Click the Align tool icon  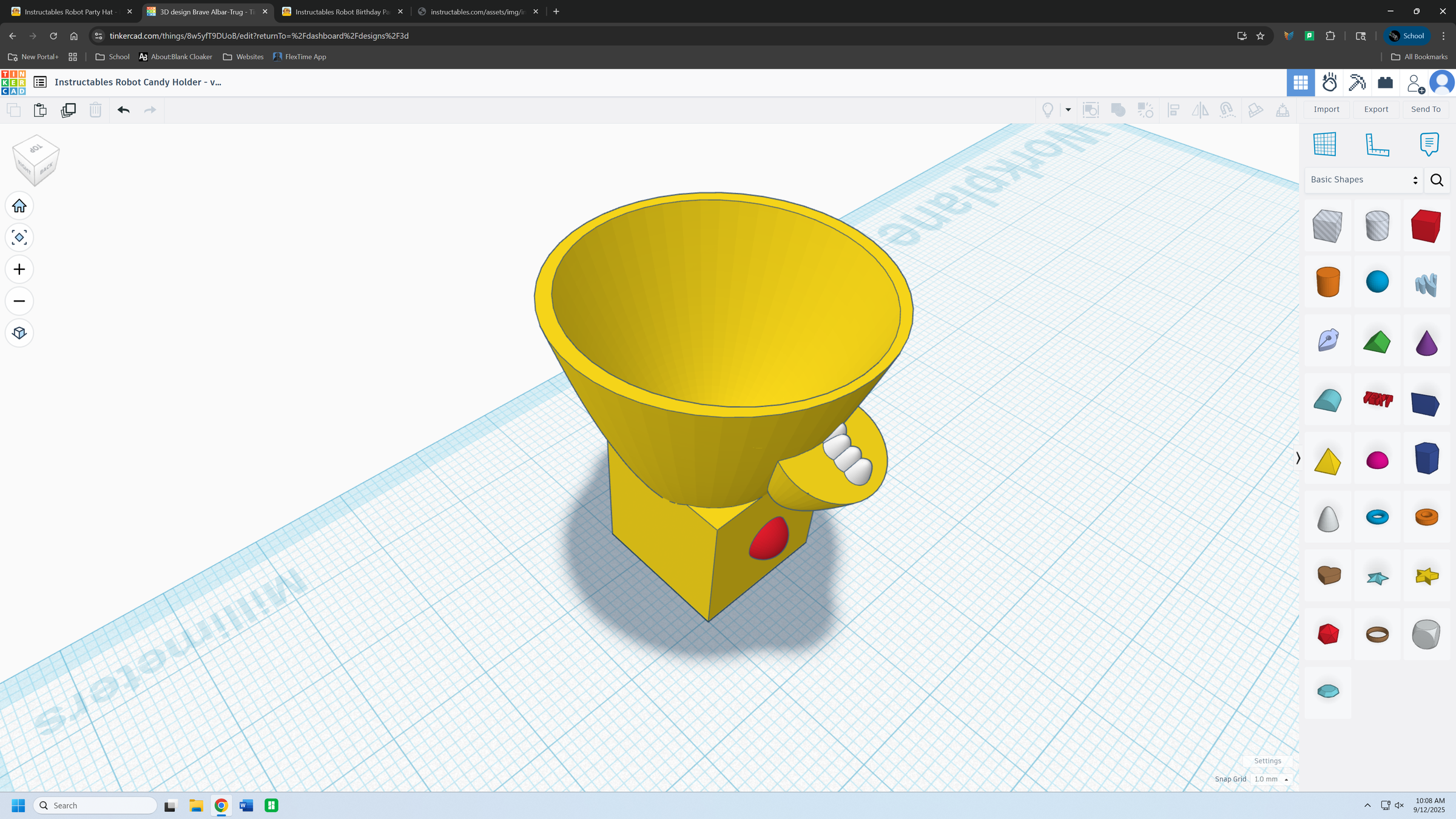pos(1174,110)
